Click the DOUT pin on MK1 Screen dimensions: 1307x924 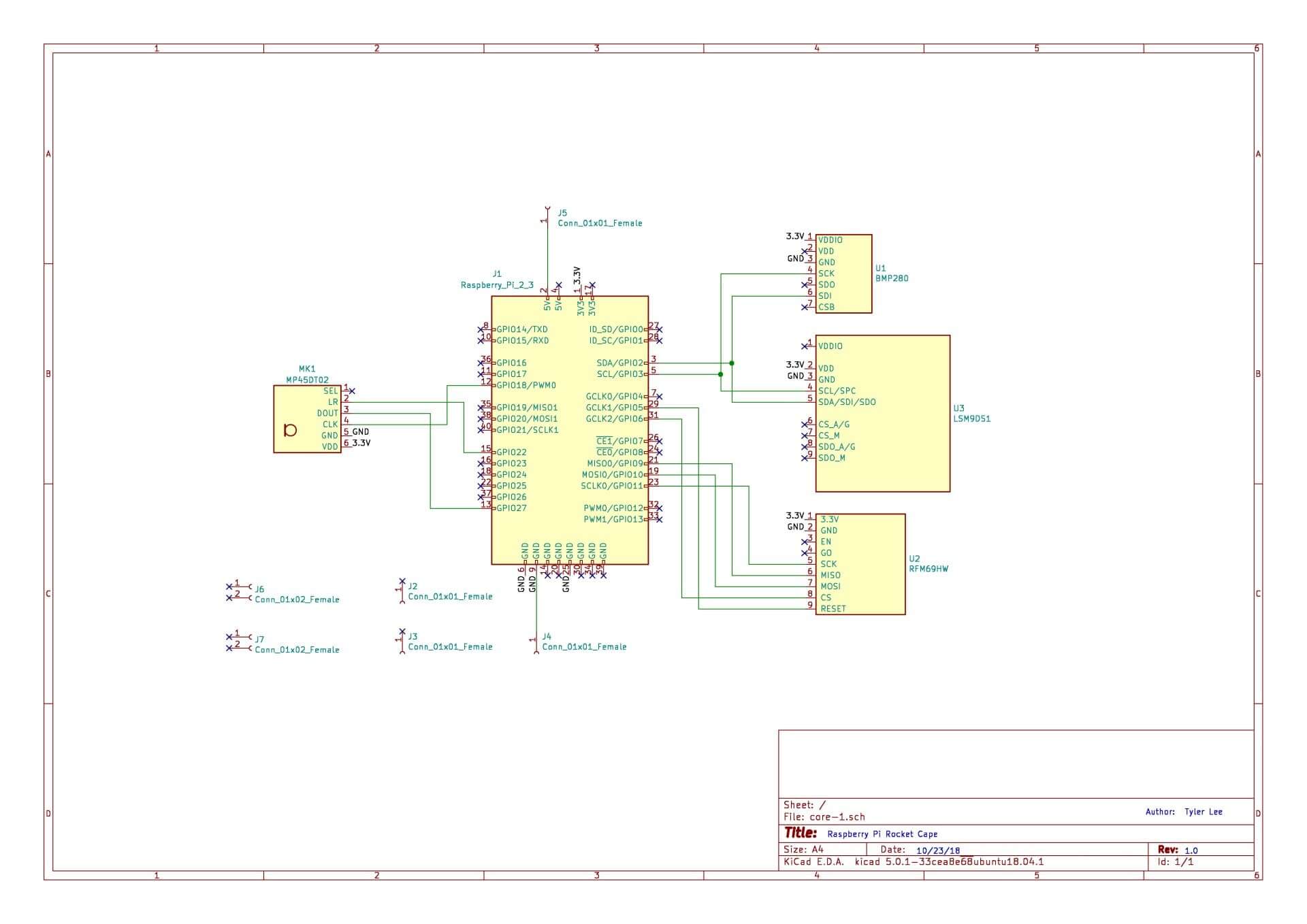(327, 414)
